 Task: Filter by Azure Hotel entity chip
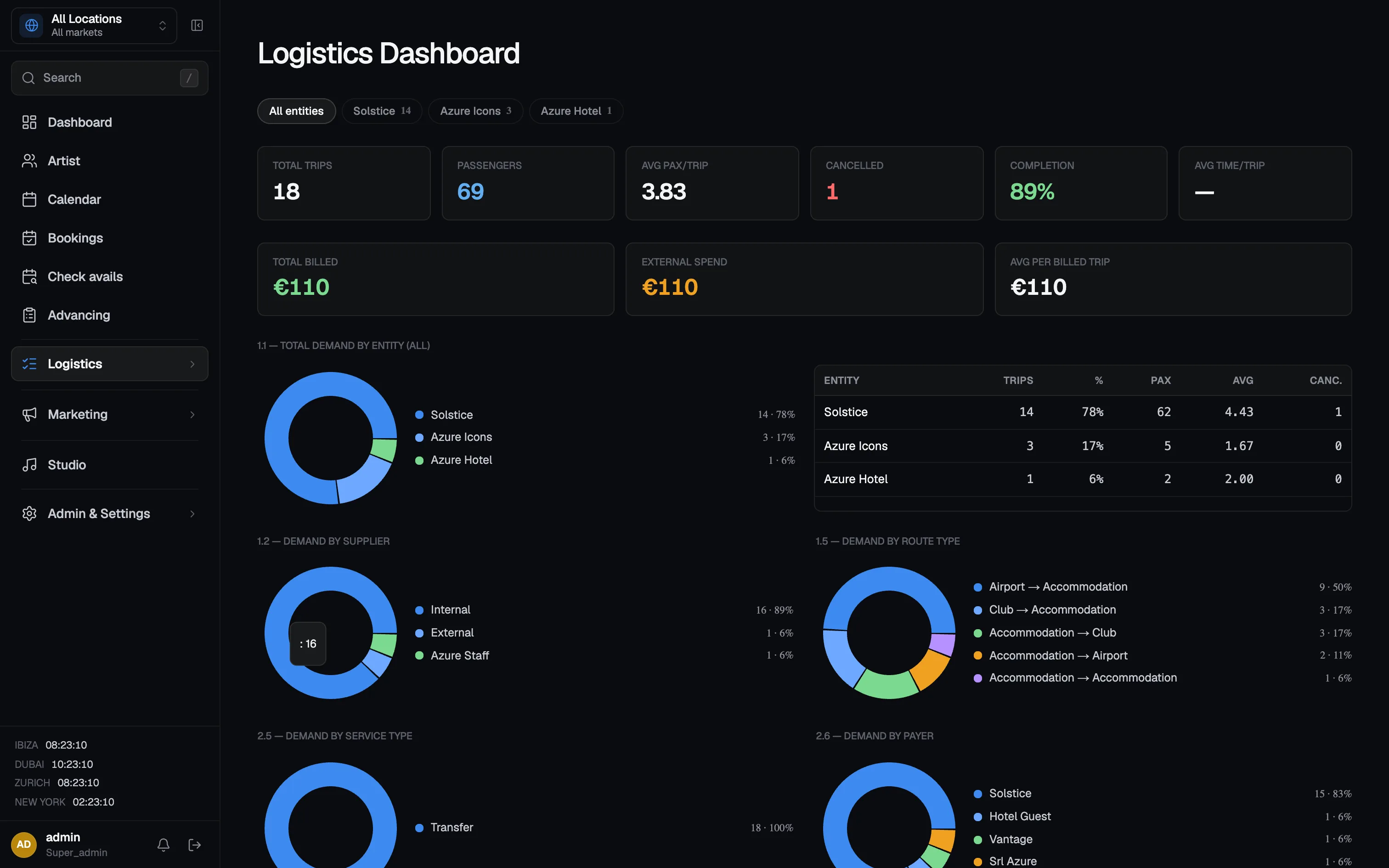[x=576, y=111]
